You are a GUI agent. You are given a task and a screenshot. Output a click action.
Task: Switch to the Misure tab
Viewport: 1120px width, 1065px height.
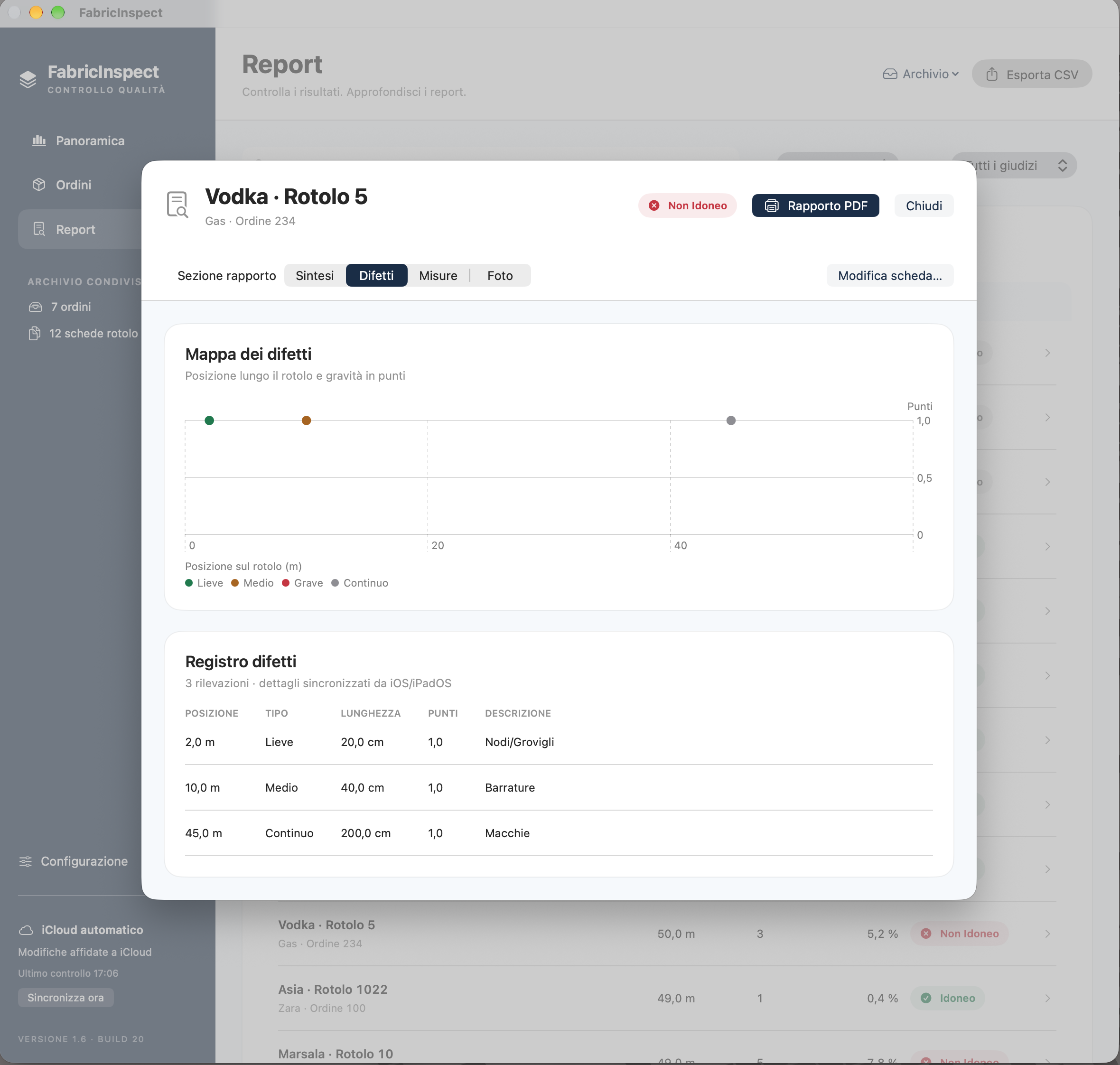pos(438,275)
